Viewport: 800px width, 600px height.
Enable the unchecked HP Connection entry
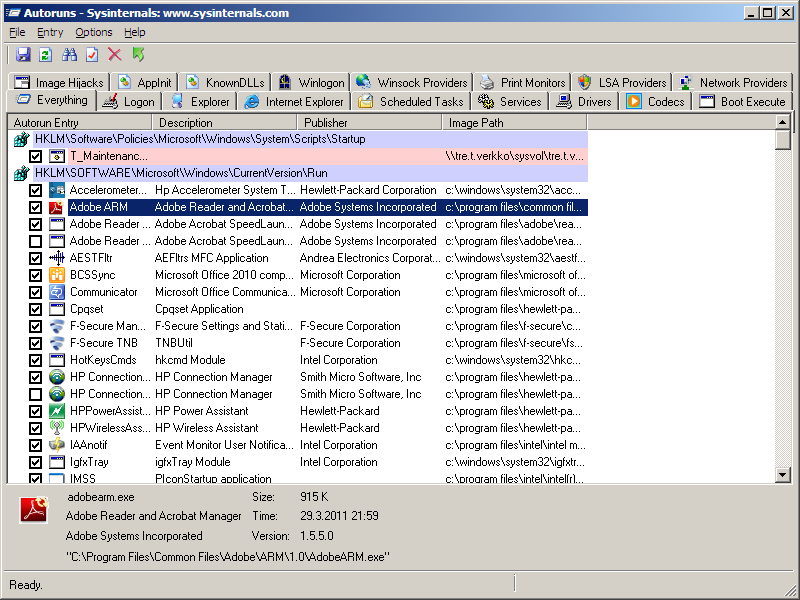tap(35, 394)
